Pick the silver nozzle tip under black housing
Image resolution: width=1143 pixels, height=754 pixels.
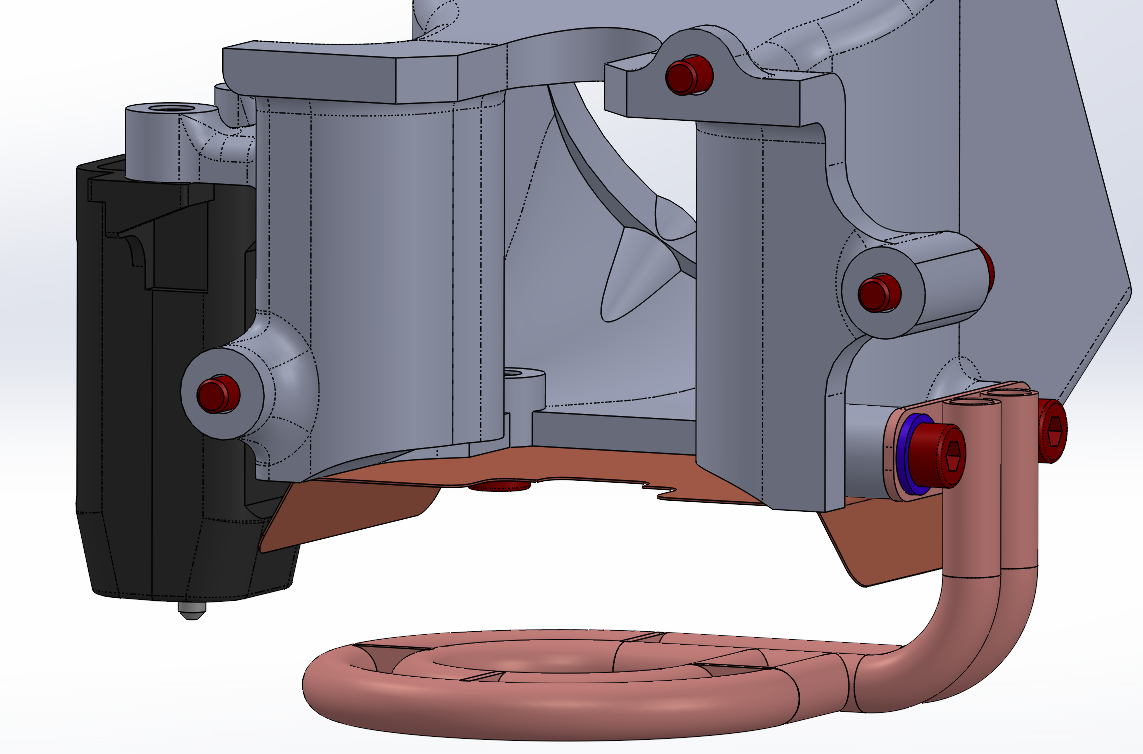point(192,610)
